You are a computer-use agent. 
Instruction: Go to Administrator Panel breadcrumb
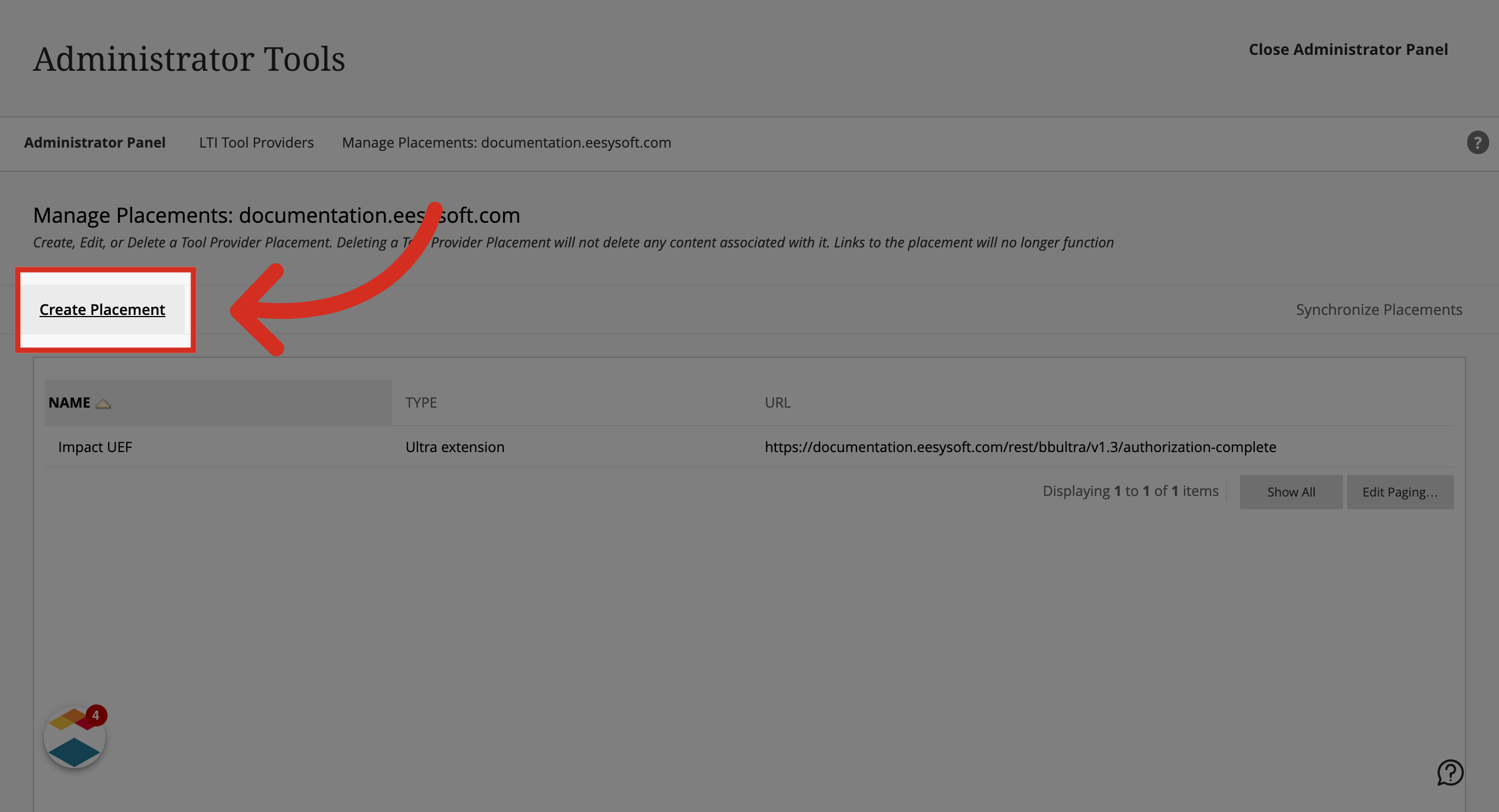[x=95, y=143]
